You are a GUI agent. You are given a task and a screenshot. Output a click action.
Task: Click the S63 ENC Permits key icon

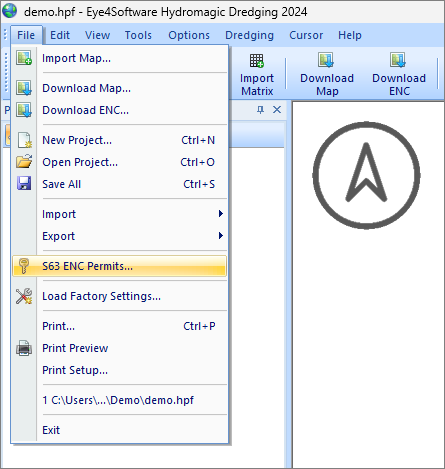point(24,266)
